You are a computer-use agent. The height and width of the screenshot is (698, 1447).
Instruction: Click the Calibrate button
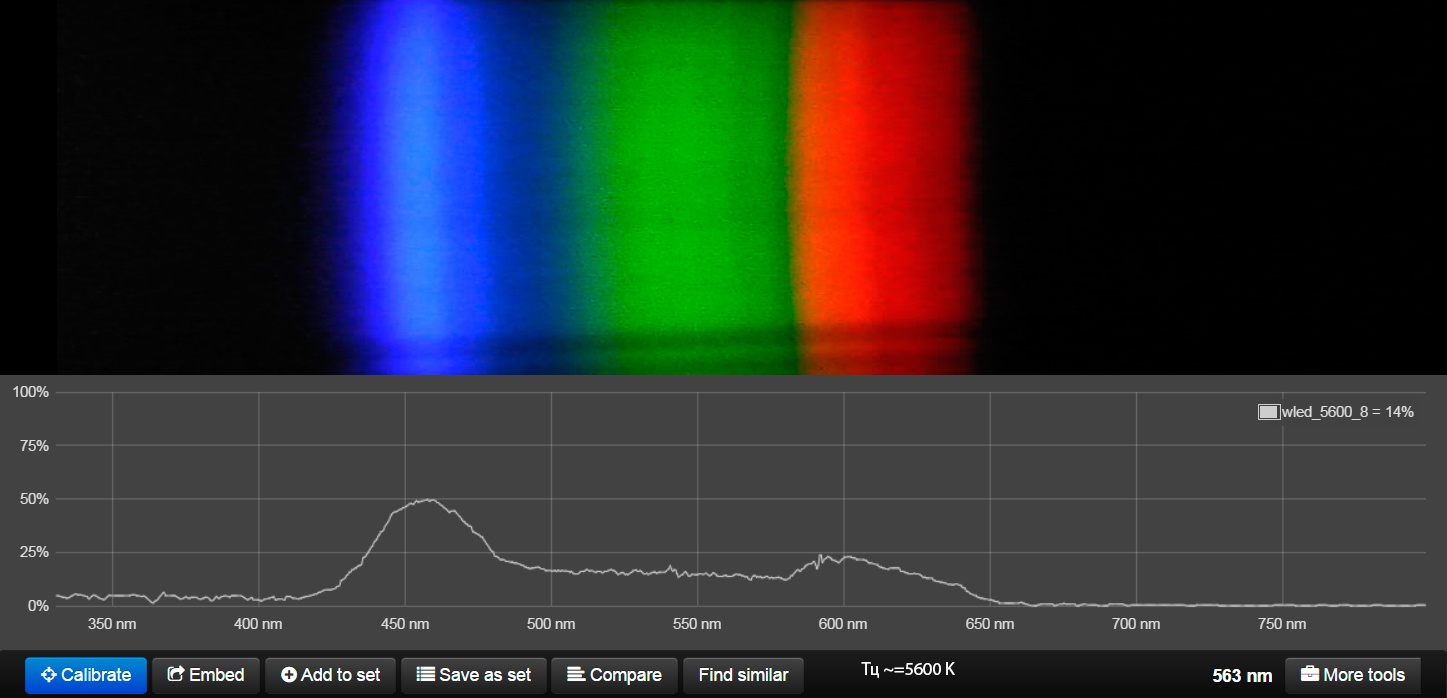(86, 675)
